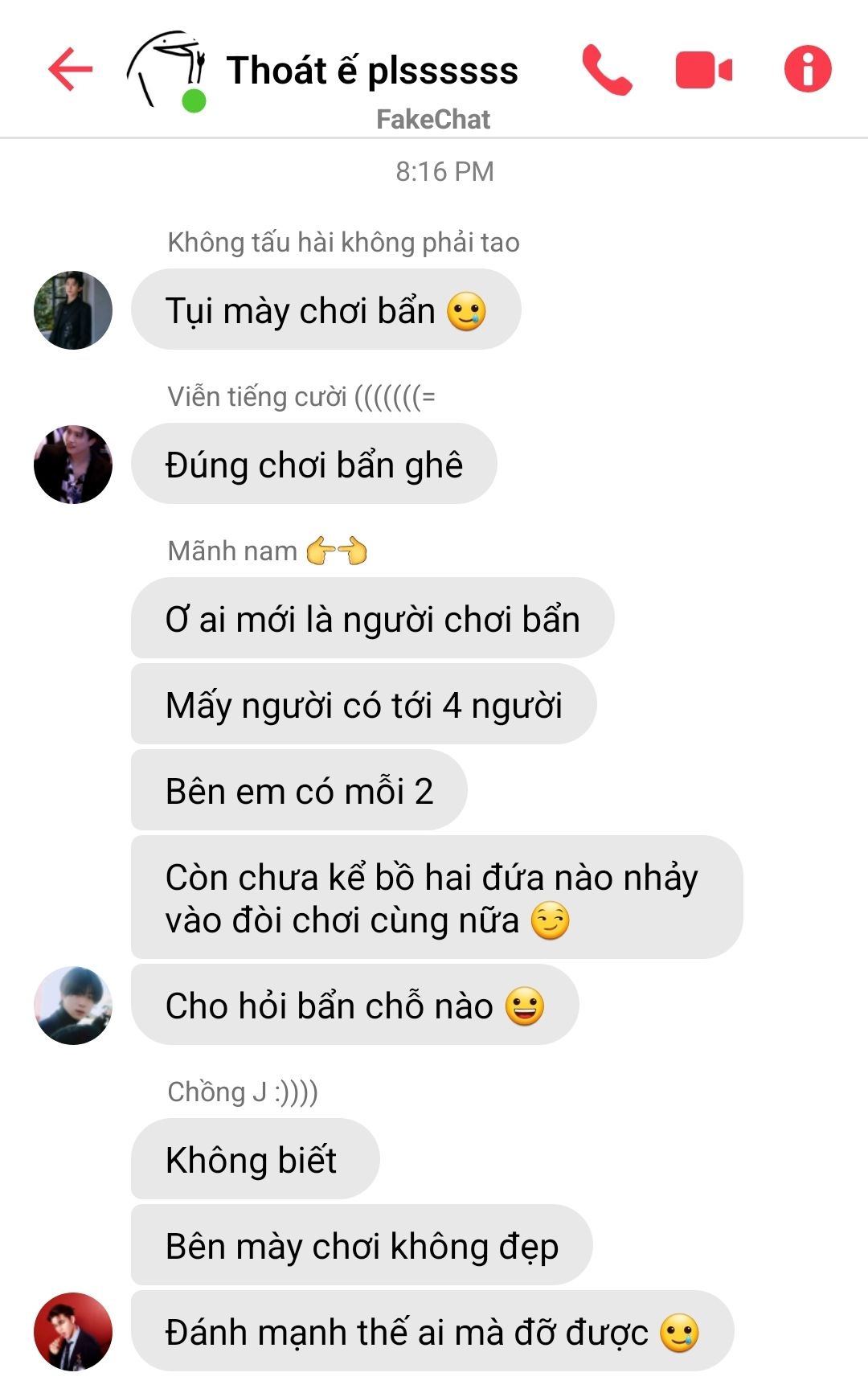
Task: Start a voice call with phone icon
Action: click(607, 70)
